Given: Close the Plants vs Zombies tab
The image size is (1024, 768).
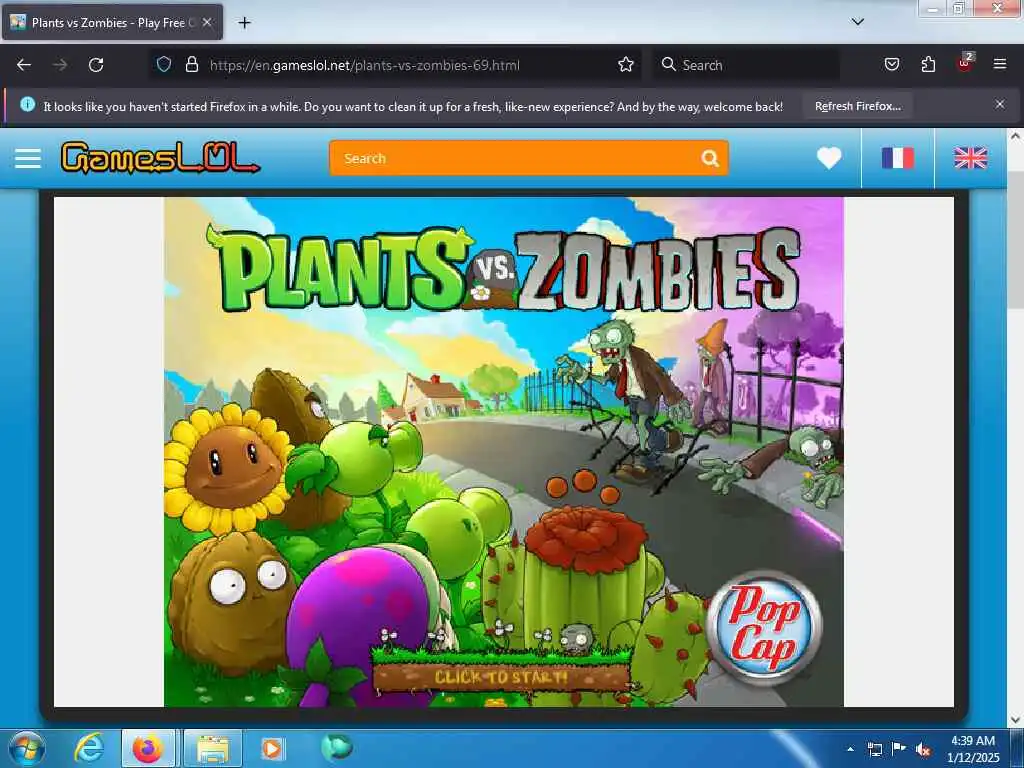Looking at the screenshot, I should coord(207,22).
